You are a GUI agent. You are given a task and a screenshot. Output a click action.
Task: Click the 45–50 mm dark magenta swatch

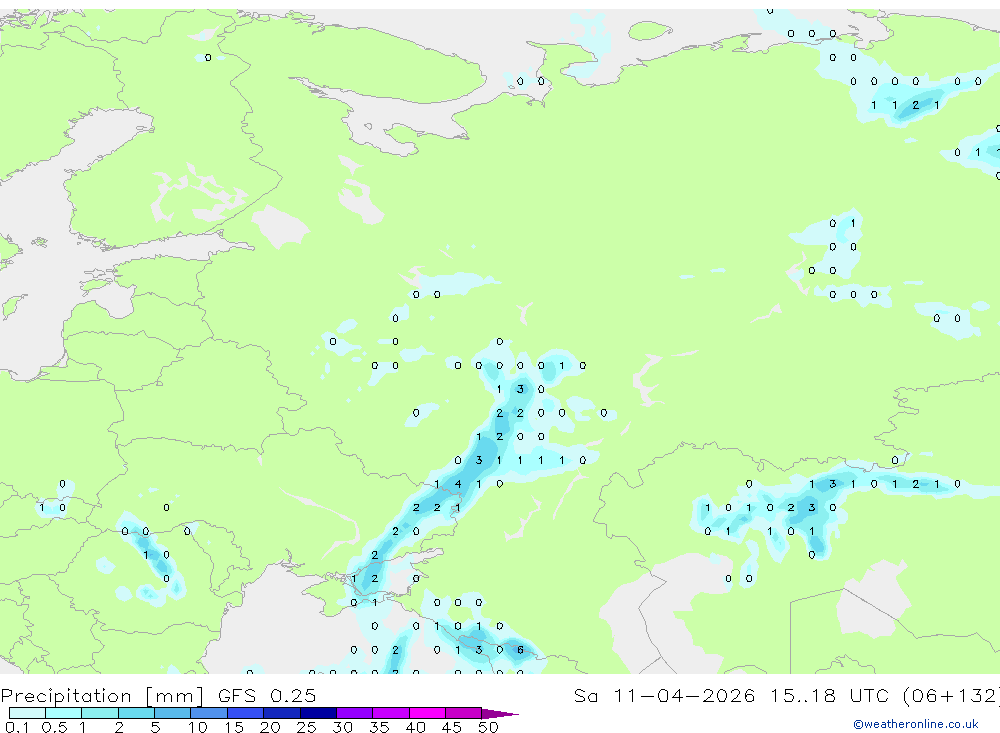point(464,713)
